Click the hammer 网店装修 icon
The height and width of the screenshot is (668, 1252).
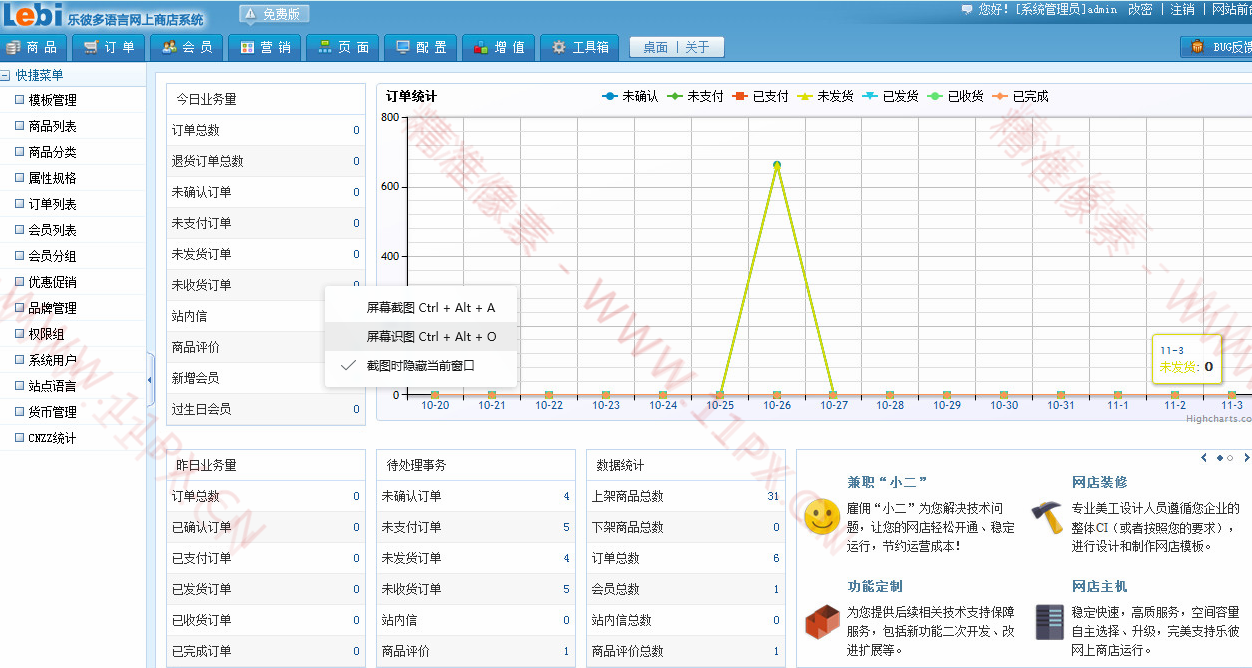point(1047,516)
